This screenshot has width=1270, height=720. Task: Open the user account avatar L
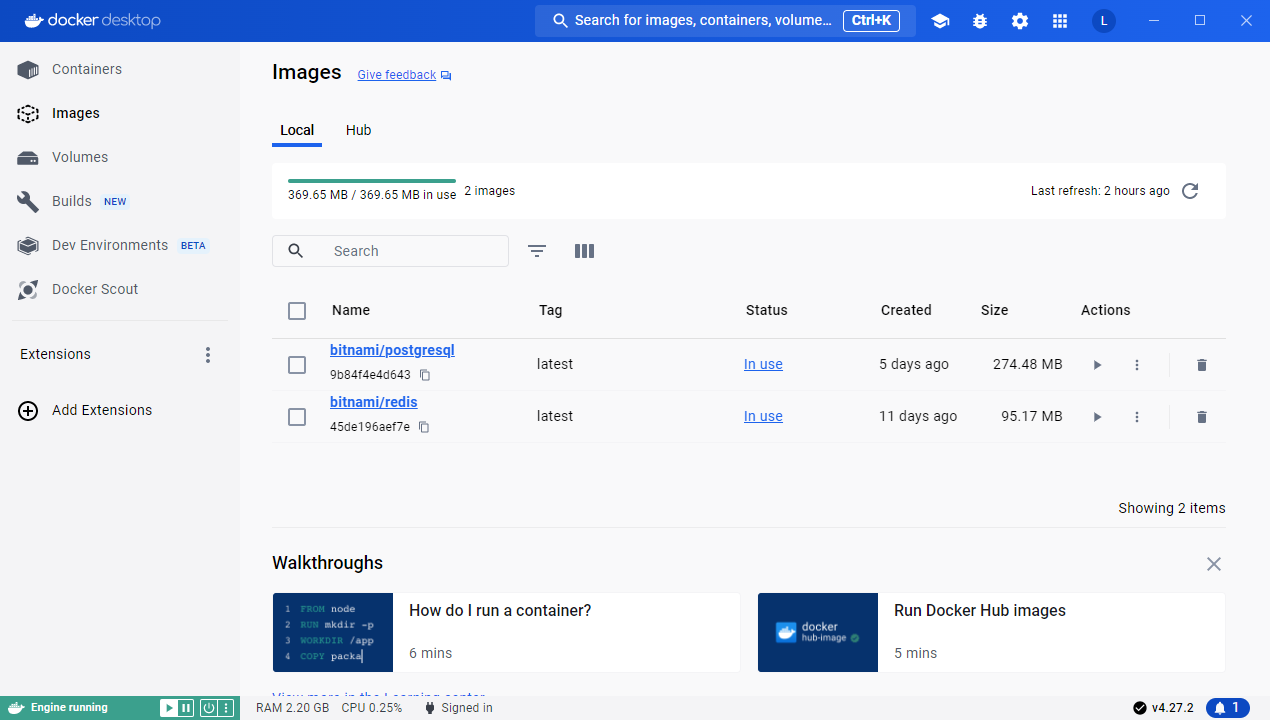coord(1104,21)
